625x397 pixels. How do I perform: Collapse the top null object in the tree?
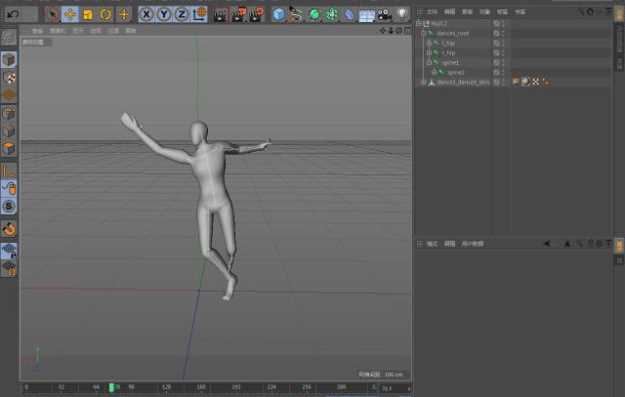pos(419,24)
